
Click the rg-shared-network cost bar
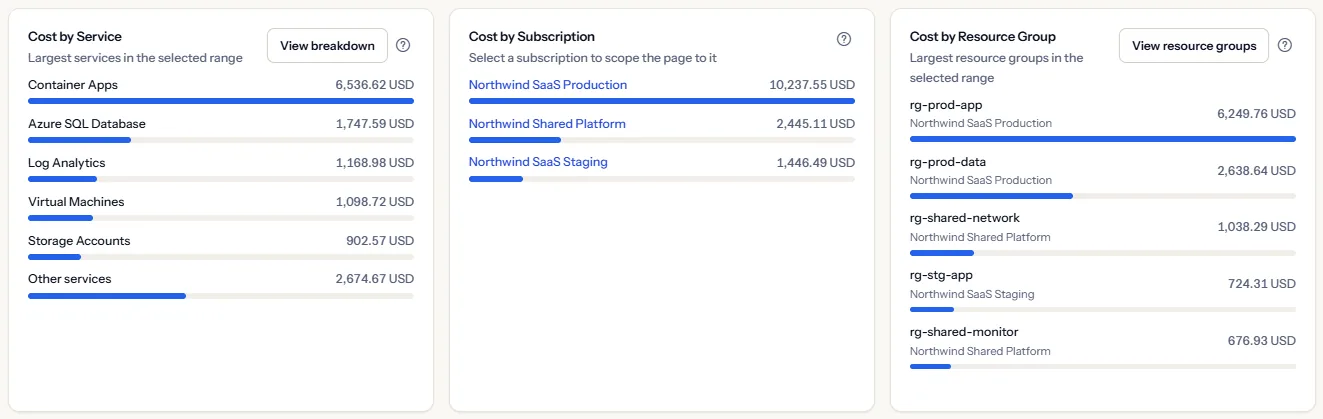1103,253
